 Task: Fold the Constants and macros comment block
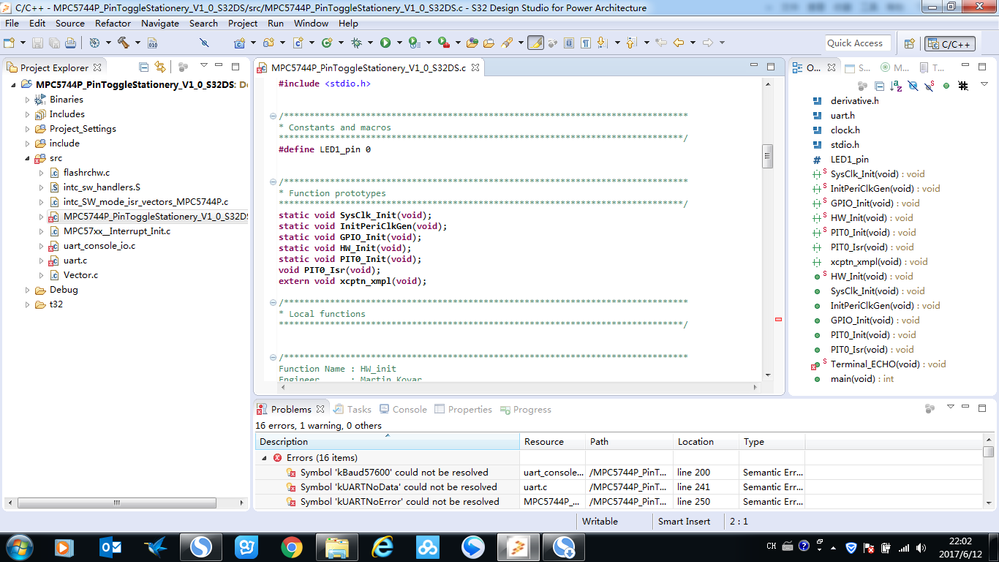[273, 116]
